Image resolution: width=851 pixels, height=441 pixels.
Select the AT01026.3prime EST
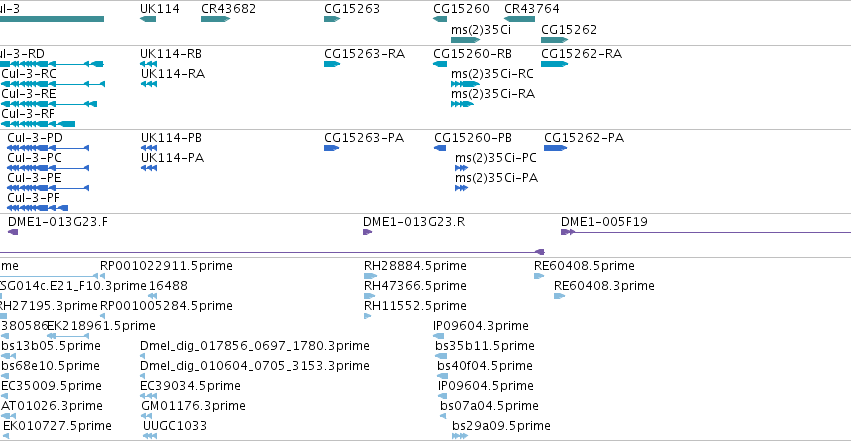tap(52, 406)
